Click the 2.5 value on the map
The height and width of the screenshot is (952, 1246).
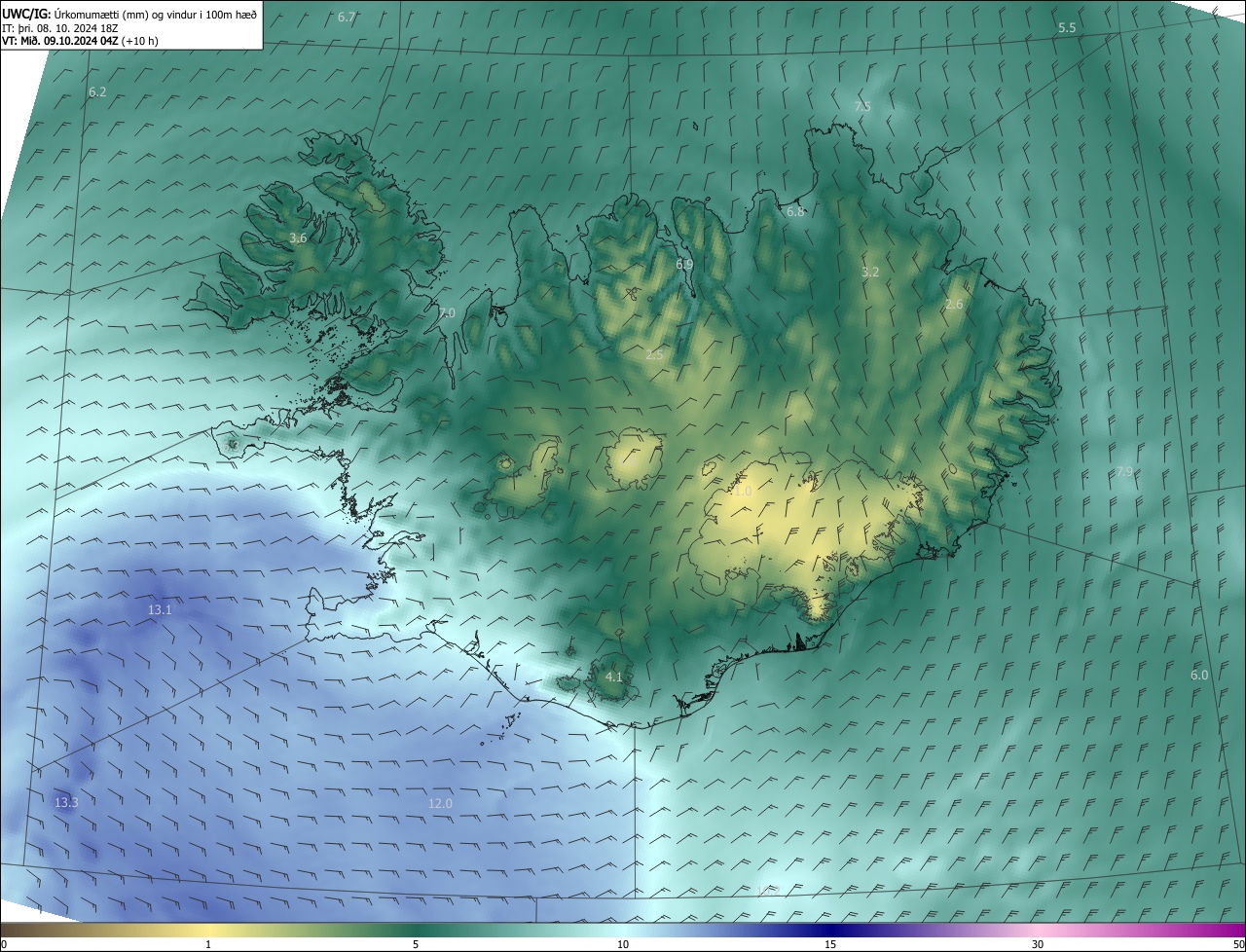point(654,355)
